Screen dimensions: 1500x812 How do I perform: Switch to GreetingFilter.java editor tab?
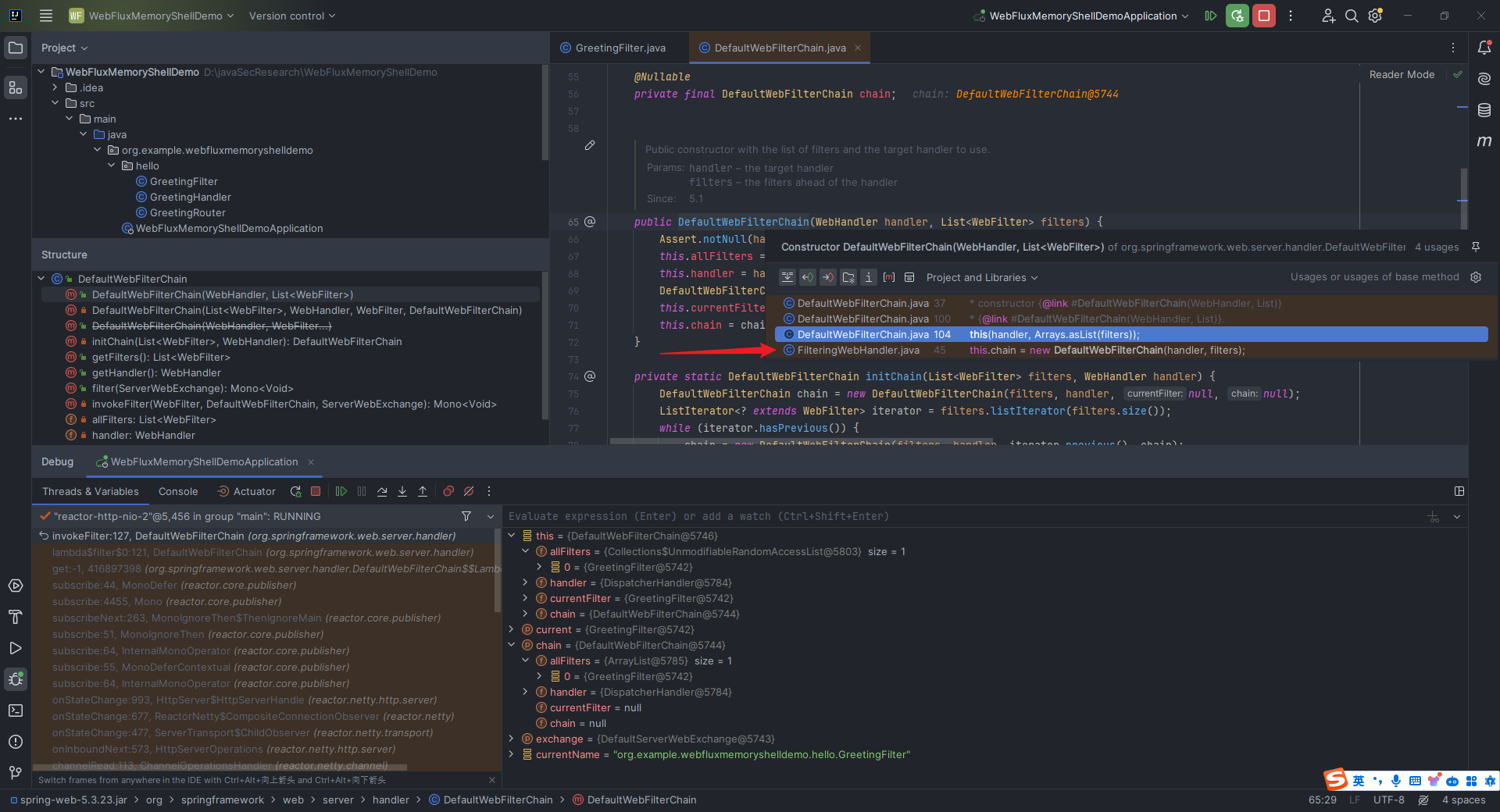pos(613,48)
